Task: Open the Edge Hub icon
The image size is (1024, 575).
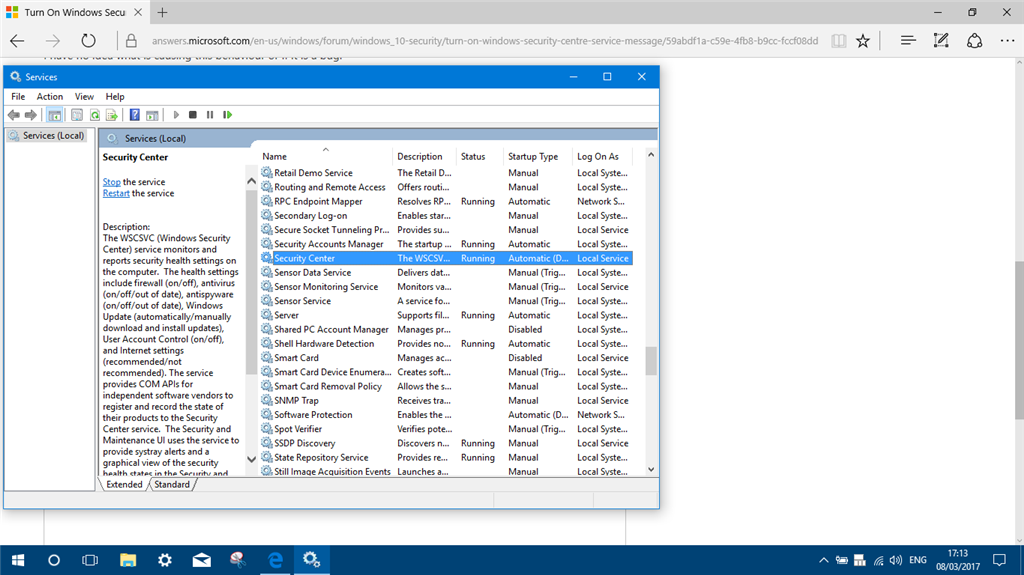Action: click(908, 41)
